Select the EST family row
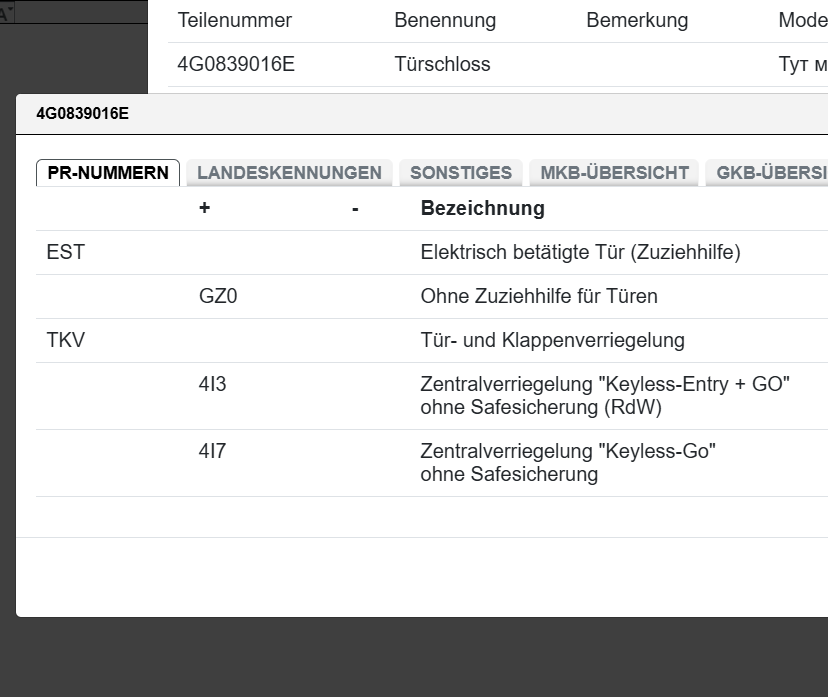The width and height of the screenshot is (828, 697). [65, 252]
